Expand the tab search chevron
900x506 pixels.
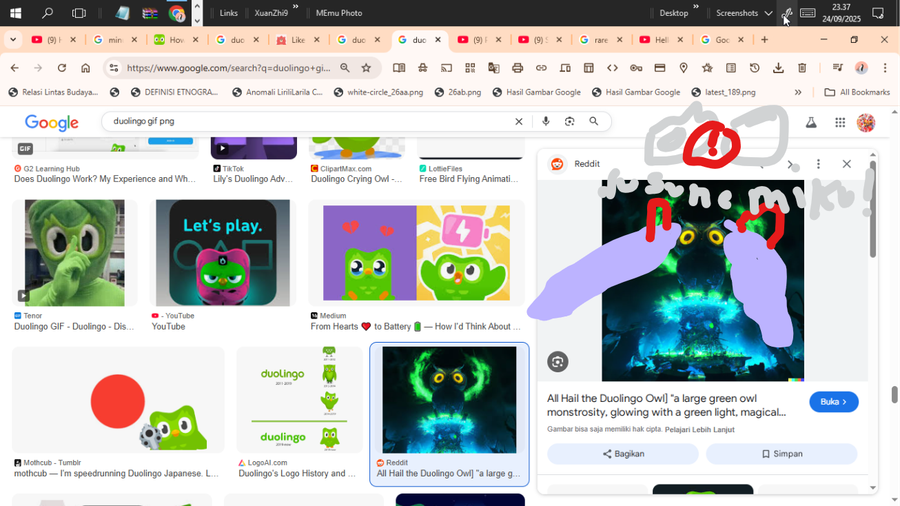click(13, 40)
